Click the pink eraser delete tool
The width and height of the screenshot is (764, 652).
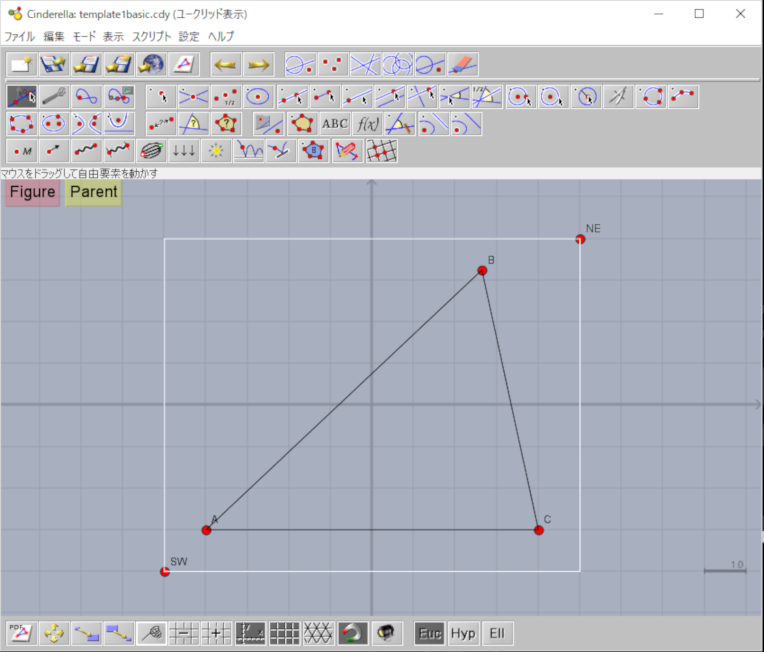tap(462, 64)
